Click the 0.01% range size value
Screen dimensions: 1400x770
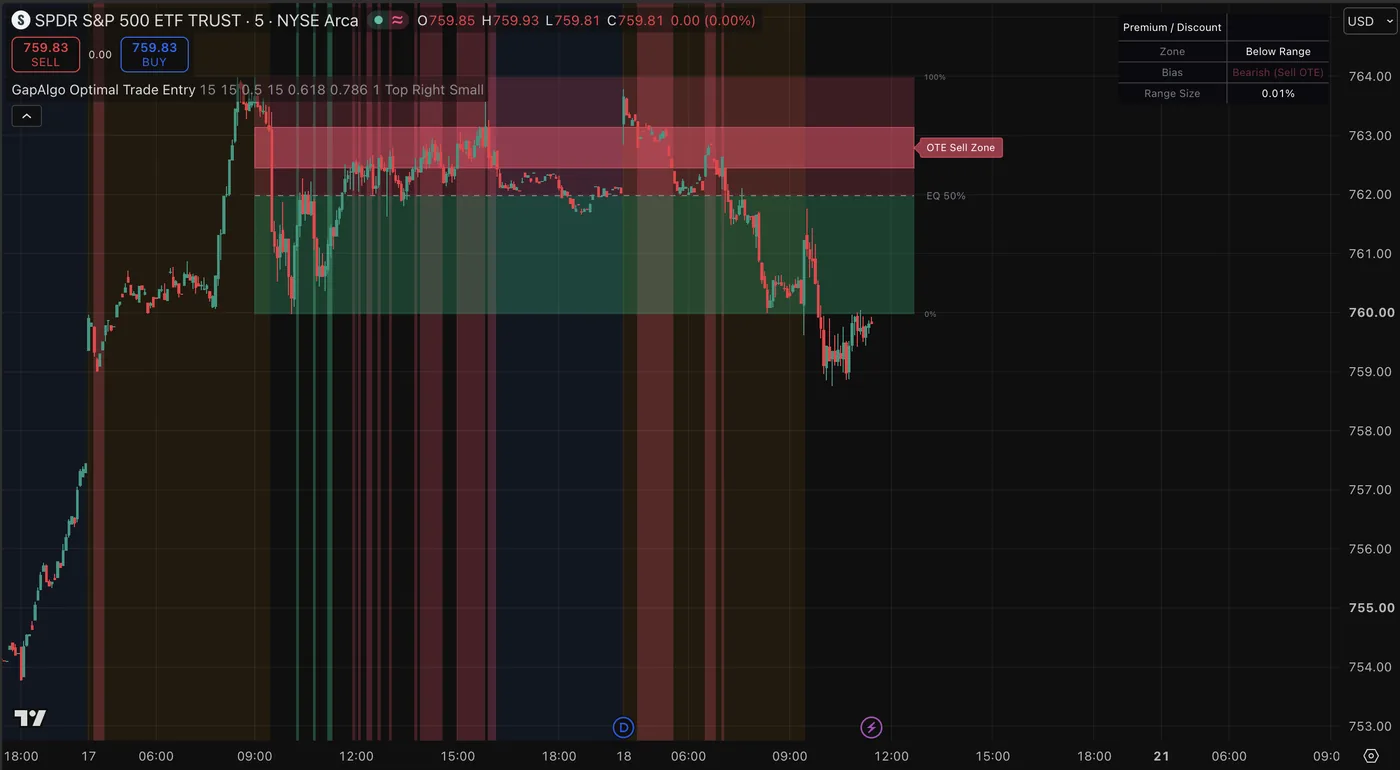click(x=1278, y=93)
